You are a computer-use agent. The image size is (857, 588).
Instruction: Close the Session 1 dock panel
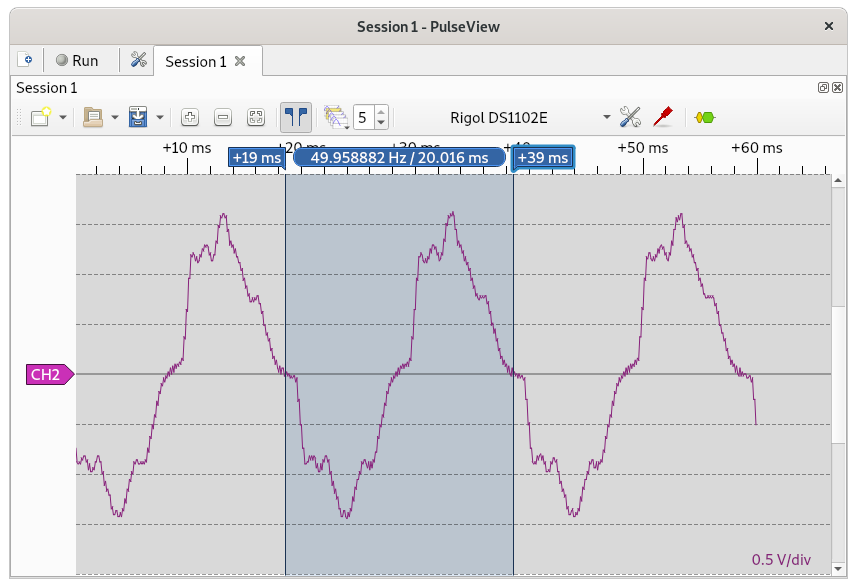pos(837,87)
